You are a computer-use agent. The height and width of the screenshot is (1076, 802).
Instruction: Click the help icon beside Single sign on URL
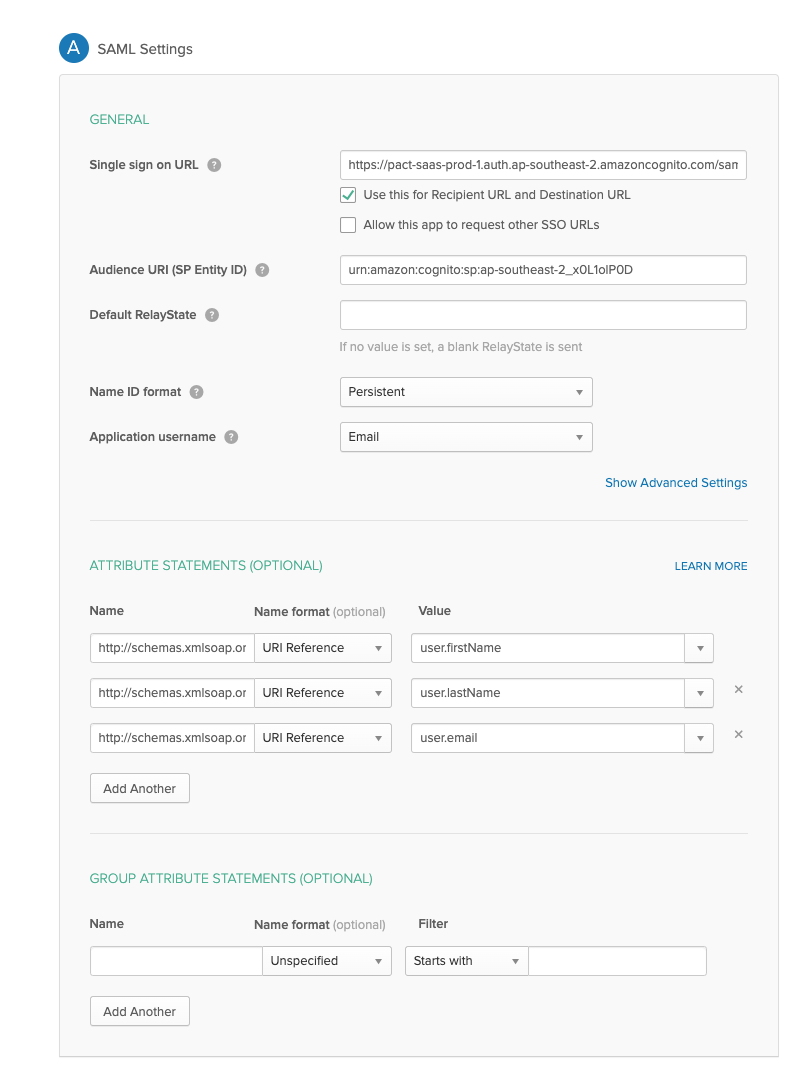(213, 165)
